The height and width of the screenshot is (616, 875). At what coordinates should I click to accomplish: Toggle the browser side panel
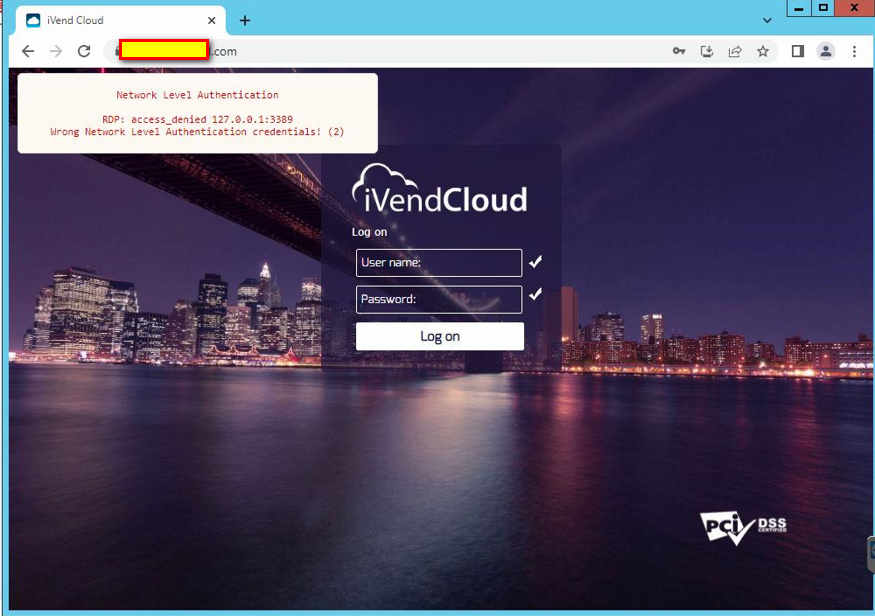(798, 51)
